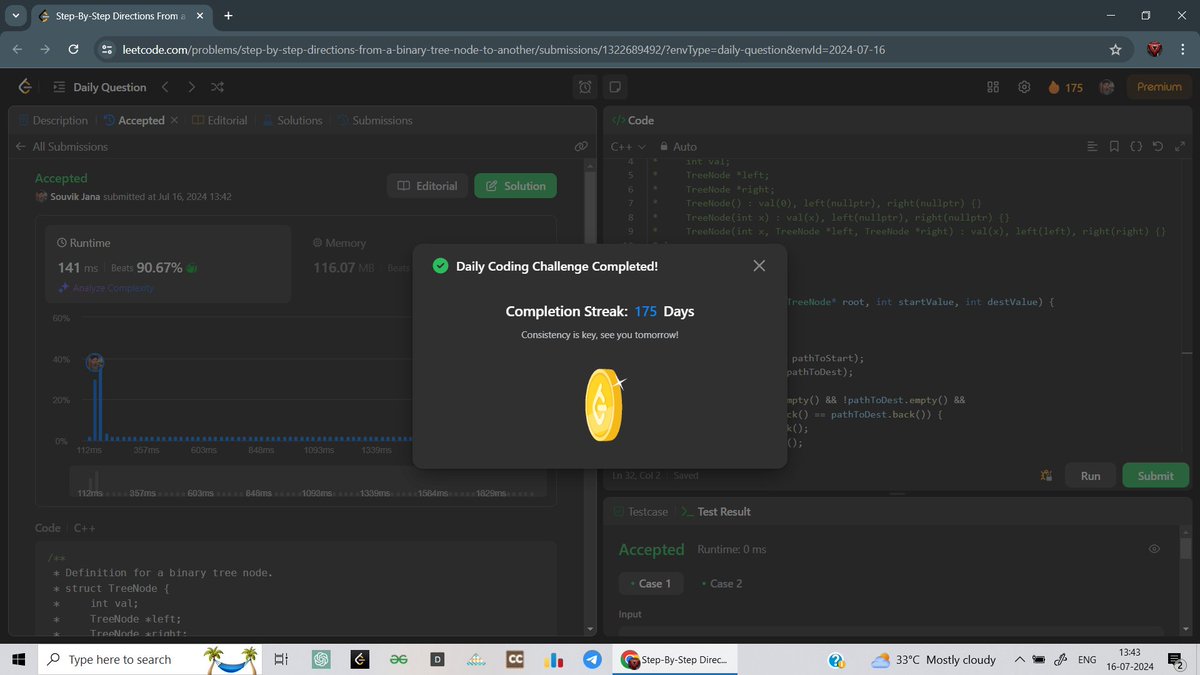
Task: Expand the code editor to fullscreen
Action: click(x=1180, y=146)
